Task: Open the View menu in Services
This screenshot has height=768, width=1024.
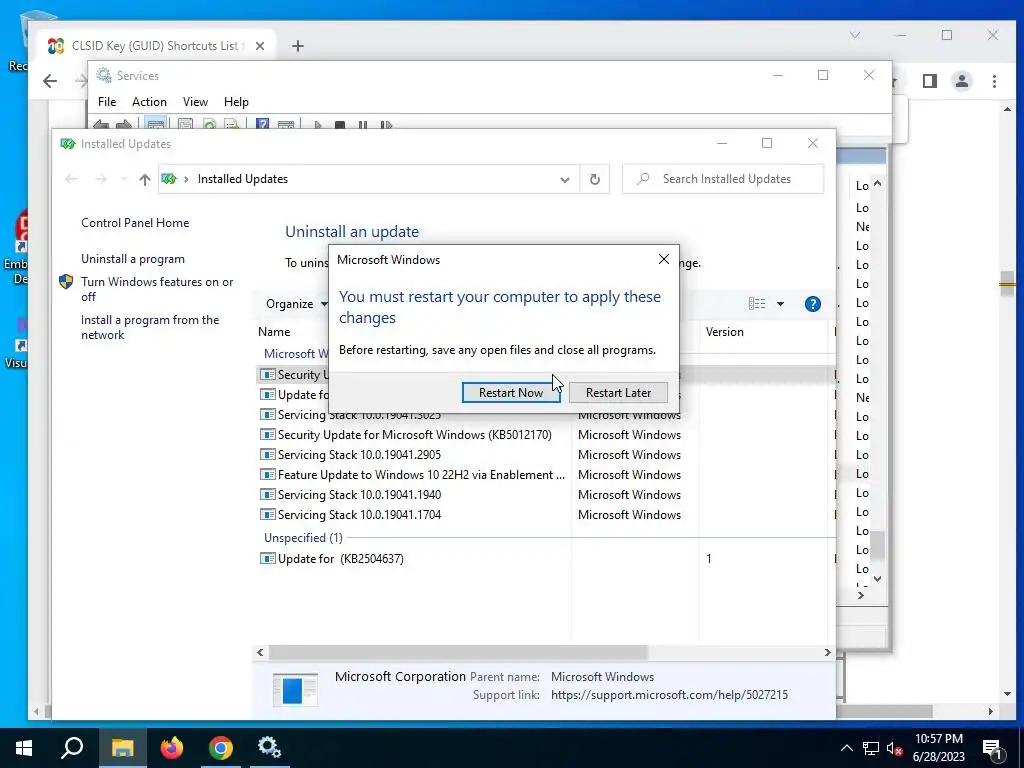Action: pyautogui.click(x=195, y=102)
